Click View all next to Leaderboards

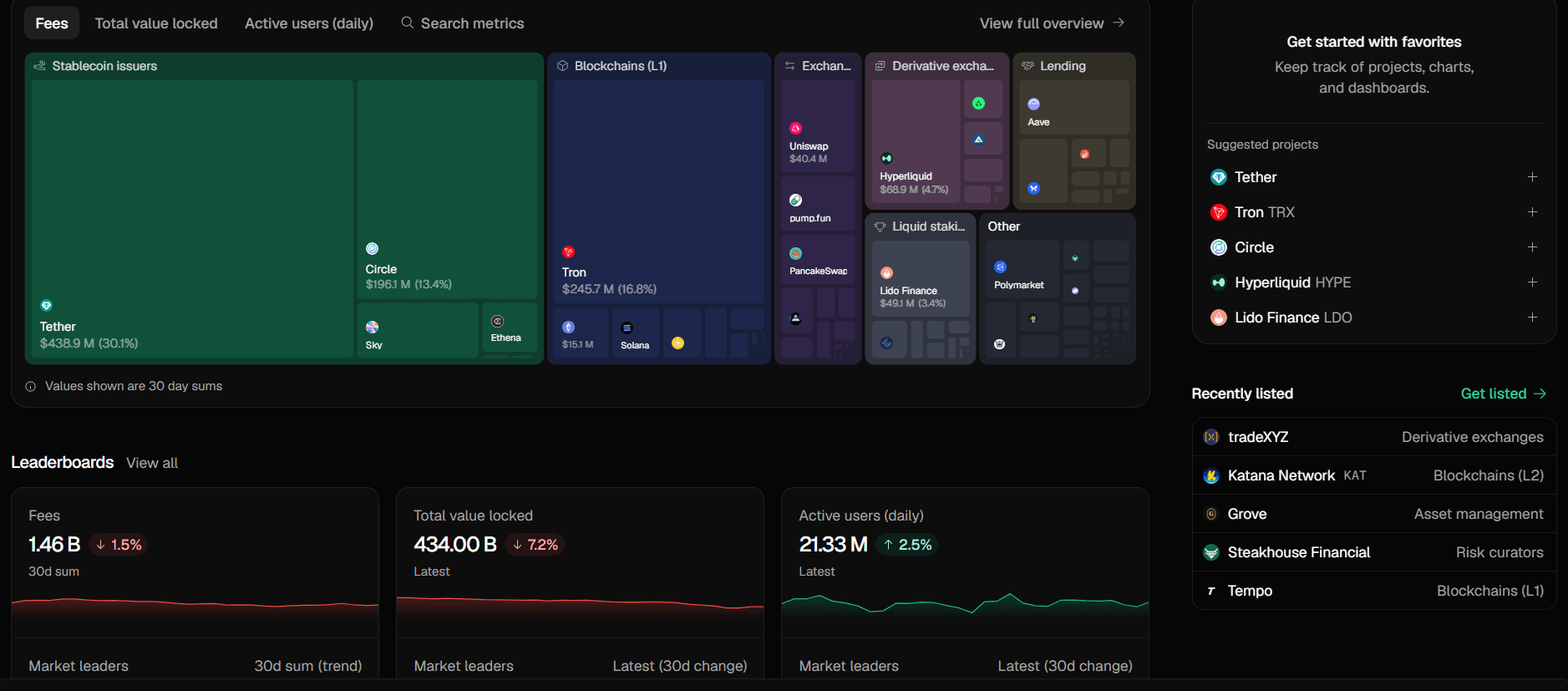tap(152, 463)
